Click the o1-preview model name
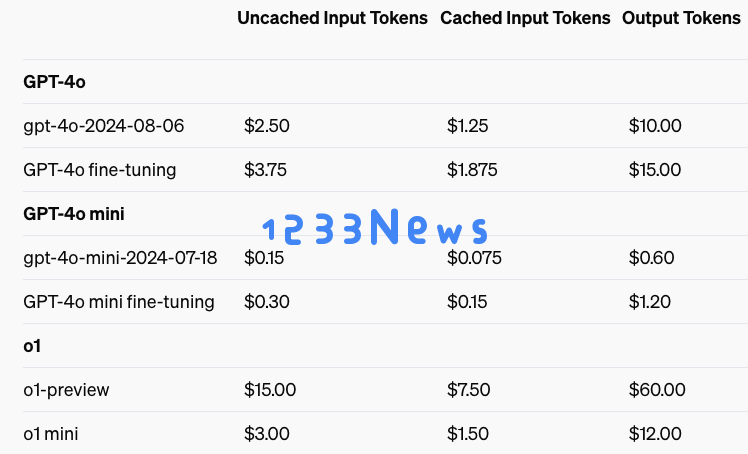This screenshot has height=454, width=748. [x=66, y=390]
